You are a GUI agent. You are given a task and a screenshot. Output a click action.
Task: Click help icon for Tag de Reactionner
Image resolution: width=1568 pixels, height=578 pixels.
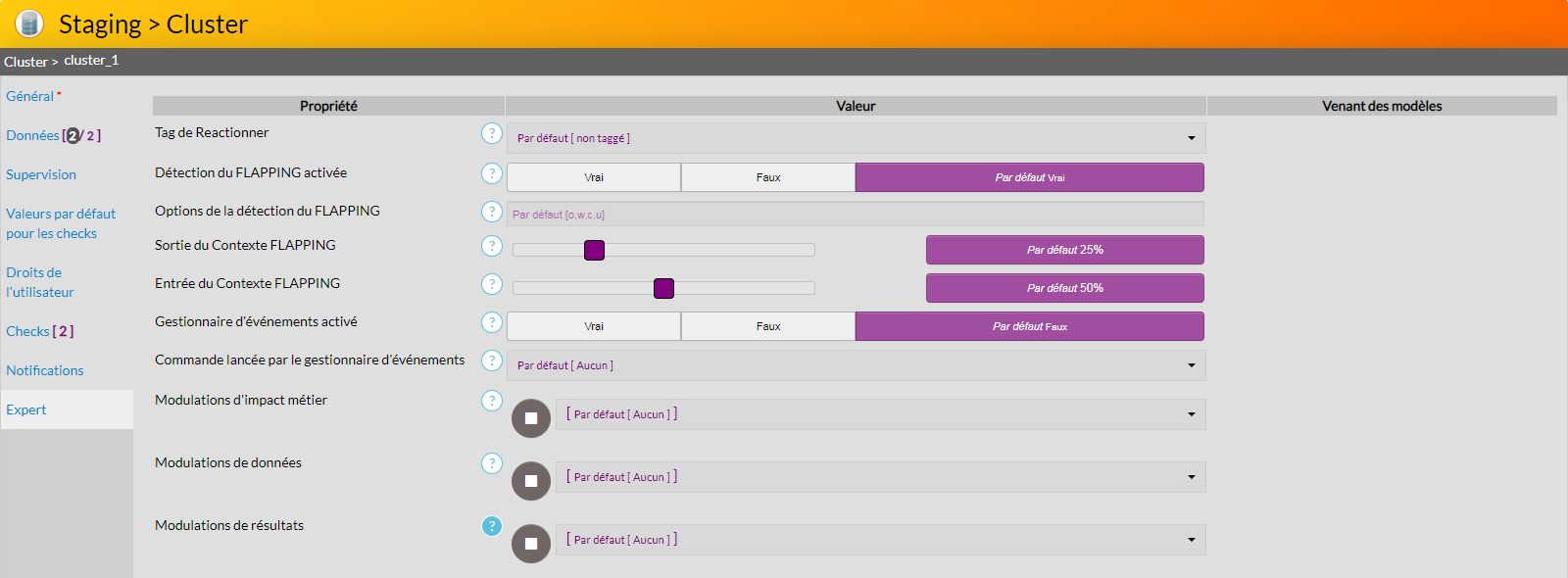492,133
